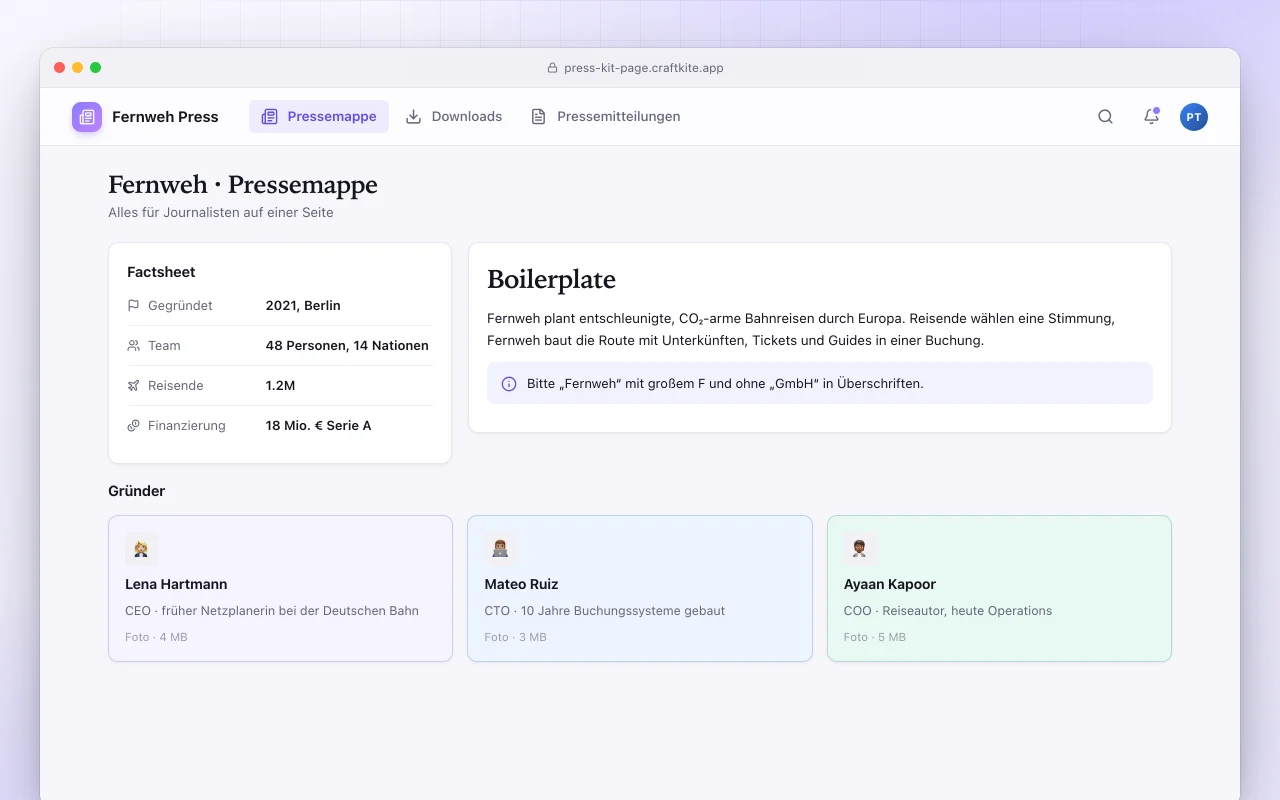Click the "Foto · 5 MB" label

click(875, 637)
